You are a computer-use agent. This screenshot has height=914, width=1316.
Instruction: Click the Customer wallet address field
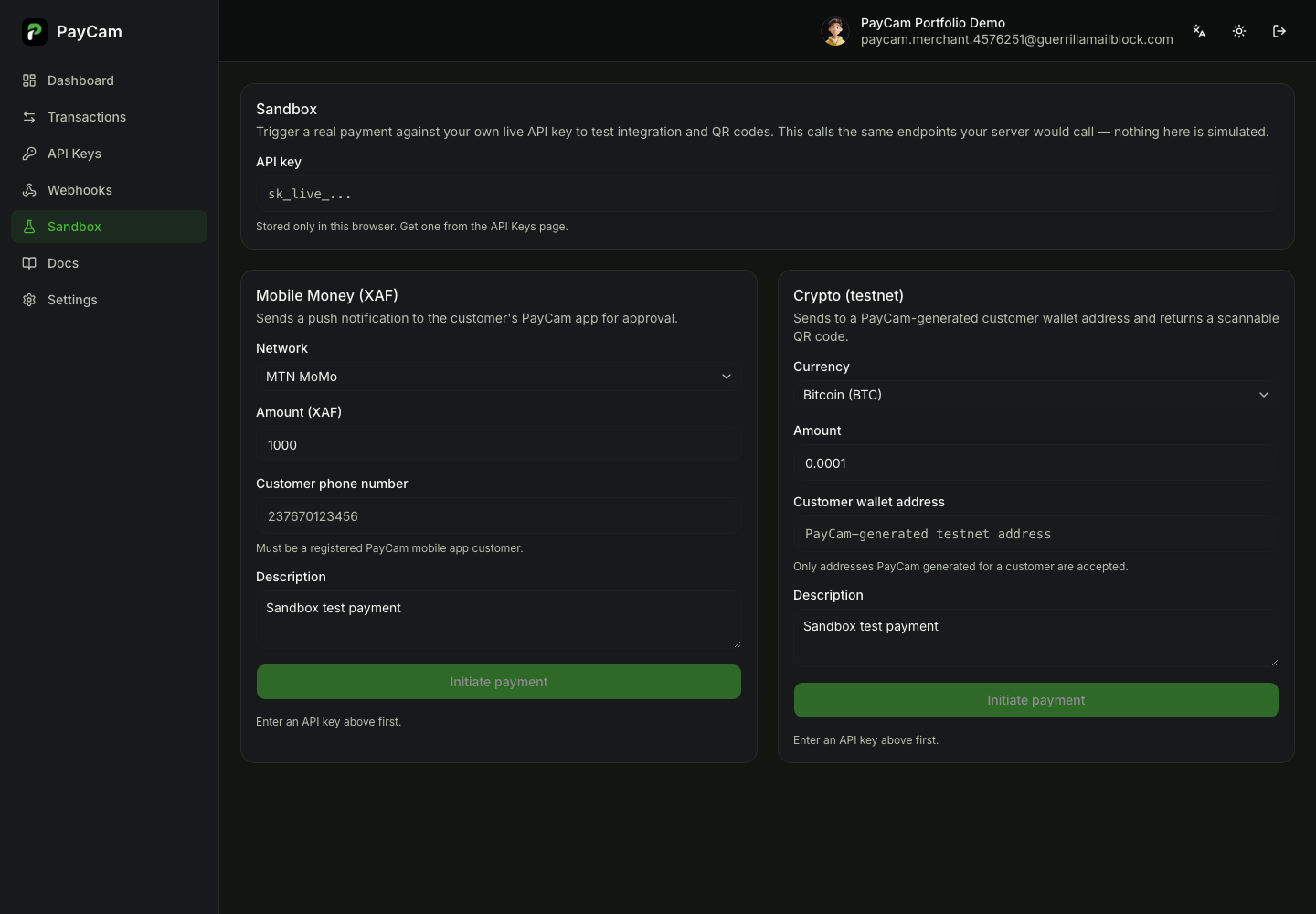[1036, 534]
